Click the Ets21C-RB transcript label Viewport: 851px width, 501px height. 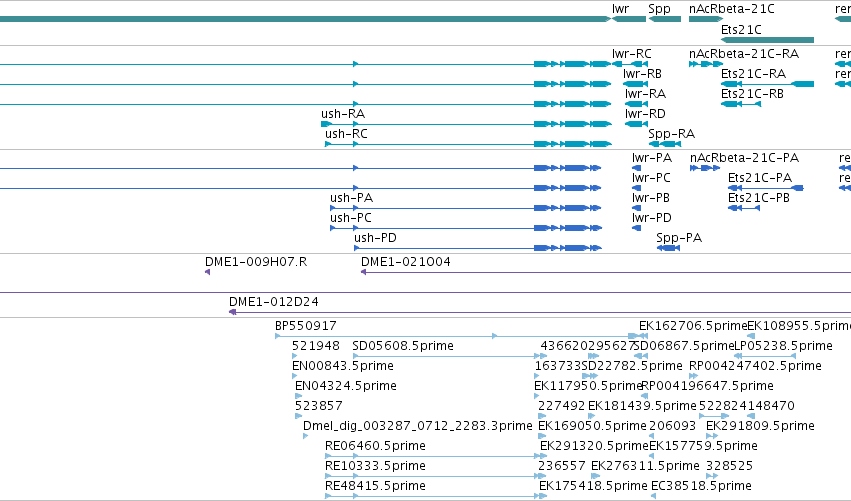click(752, 94)
